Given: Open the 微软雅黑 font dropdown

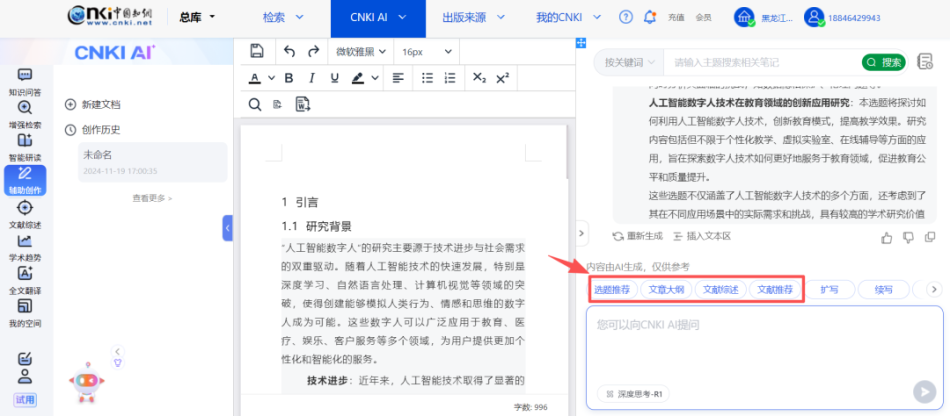Looking at the screenshot, I should coord(360,51).
